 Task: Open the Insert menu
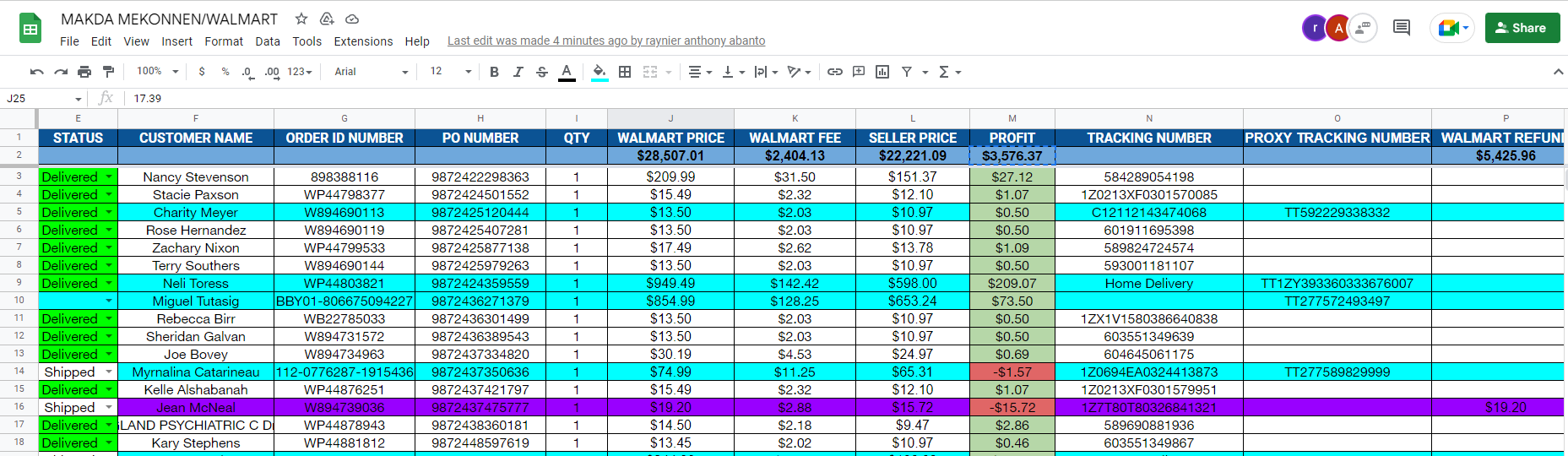click(176, 41)
